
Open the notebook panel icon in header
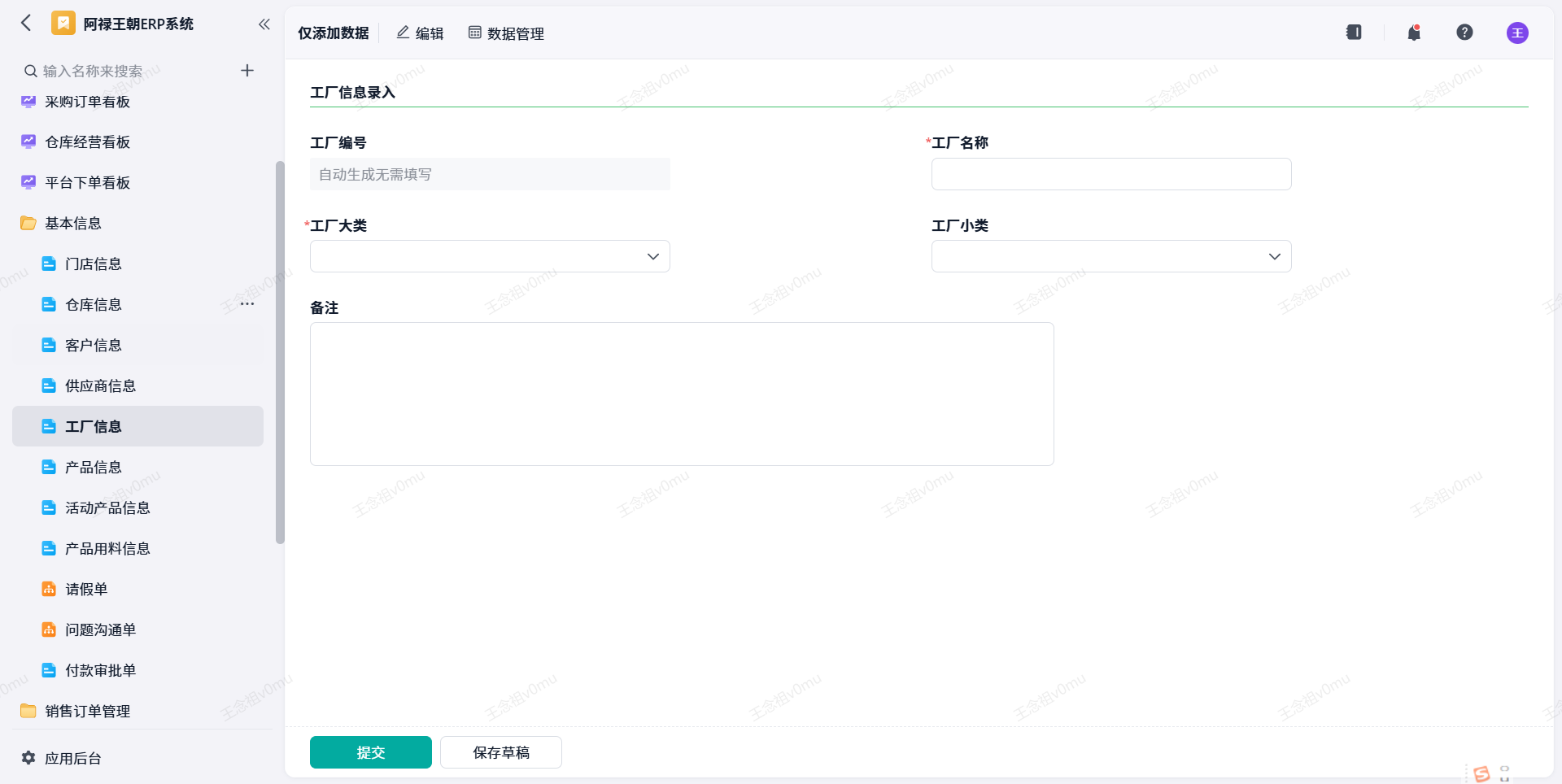[1354, 33]
